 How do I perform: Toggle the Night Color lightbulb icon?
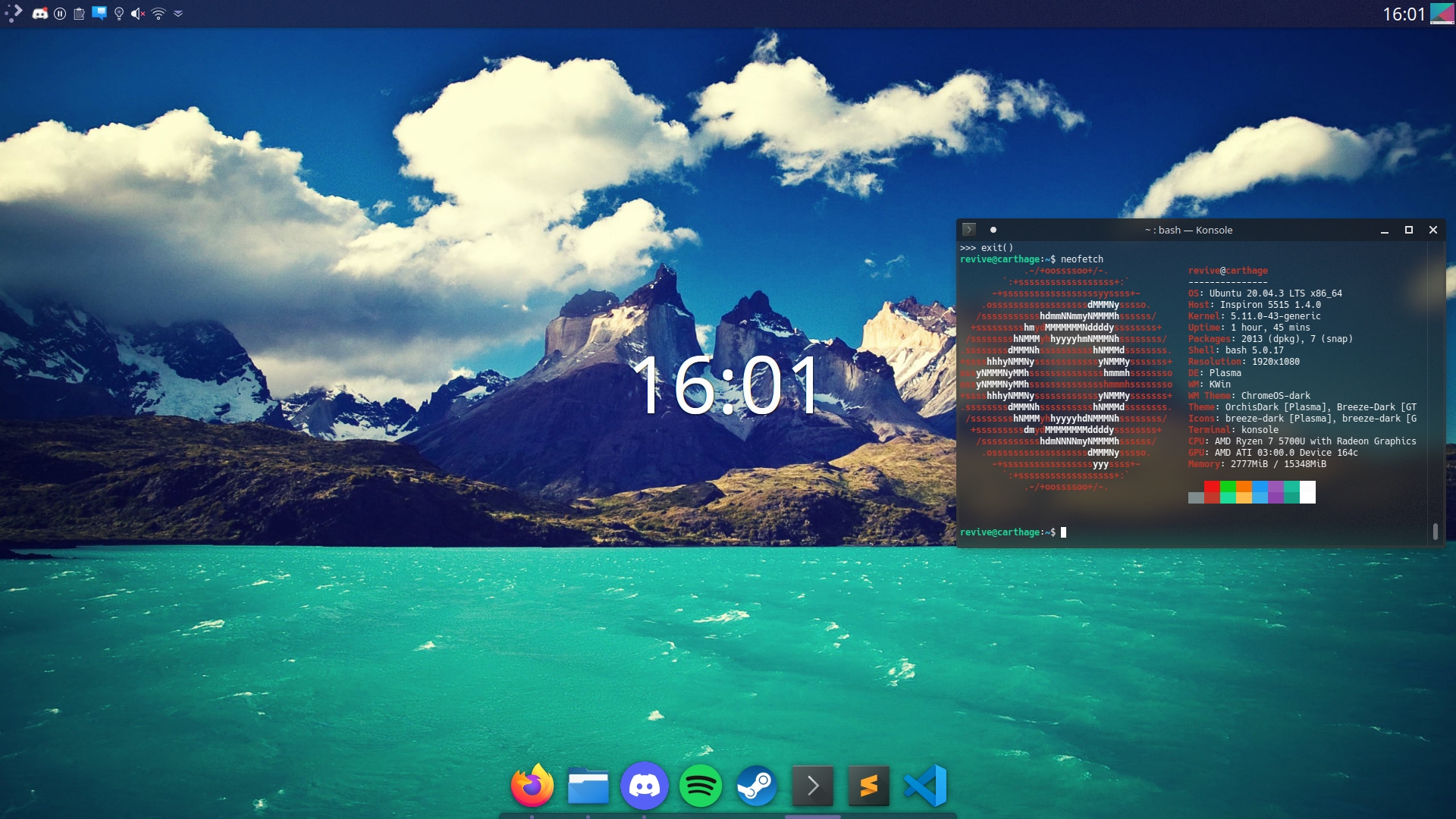tap(119, 14)
